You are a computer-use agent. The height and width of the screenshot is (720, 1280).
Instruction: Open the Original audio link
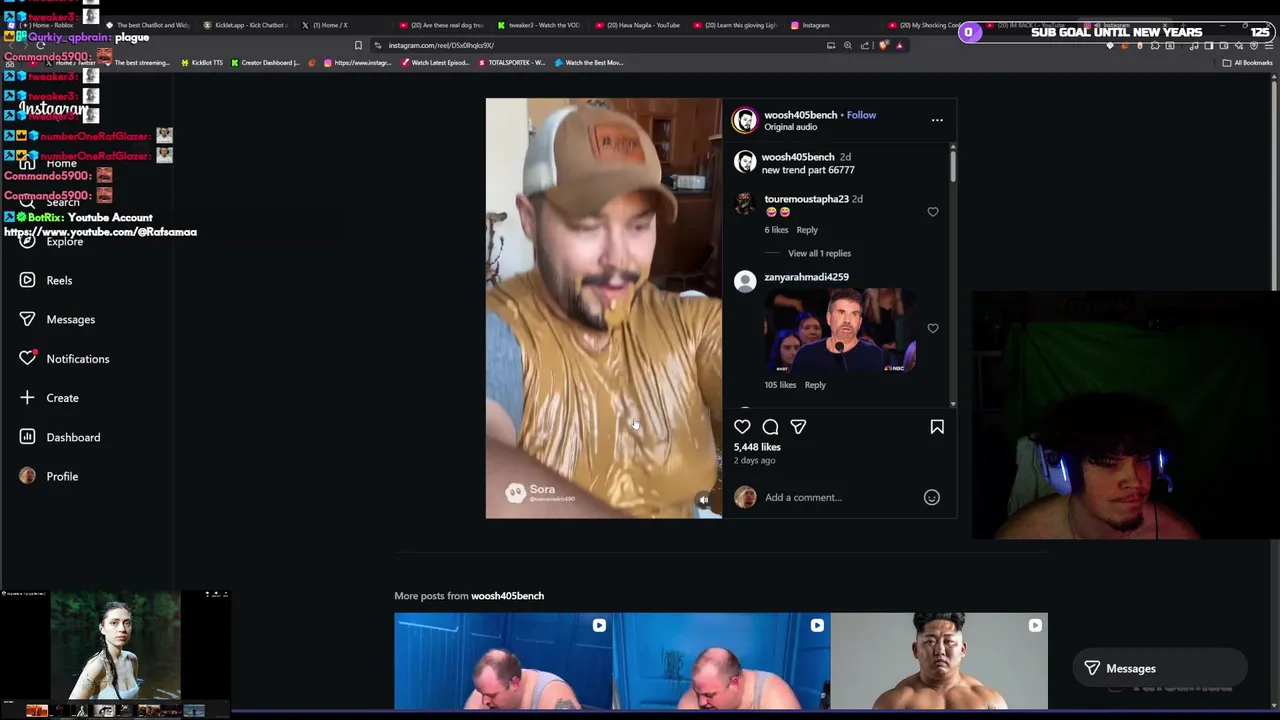(790, 127)
